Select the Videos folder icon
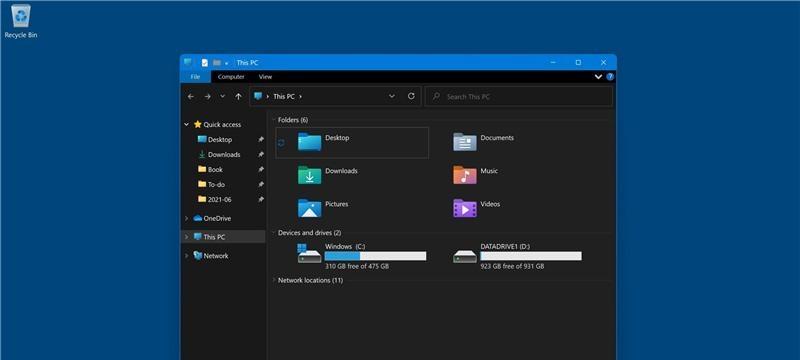 tap(465, 208)
